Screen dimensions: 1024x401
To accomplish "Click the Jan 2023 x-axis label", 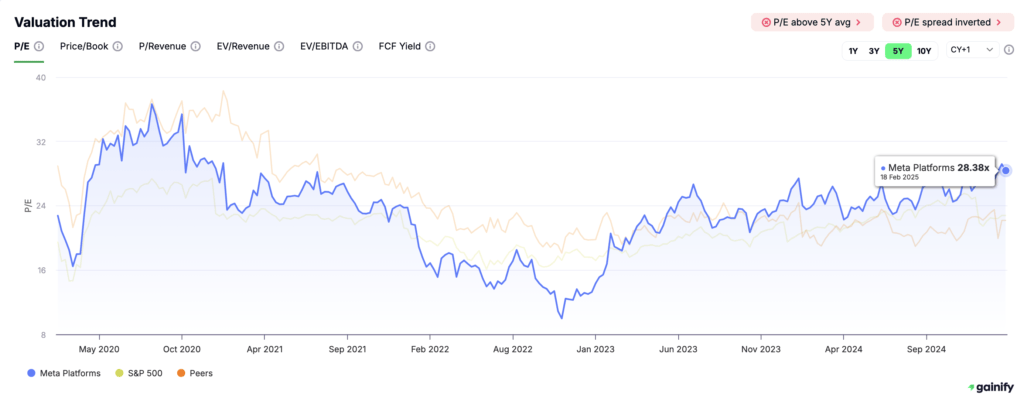I will point(596,349).
